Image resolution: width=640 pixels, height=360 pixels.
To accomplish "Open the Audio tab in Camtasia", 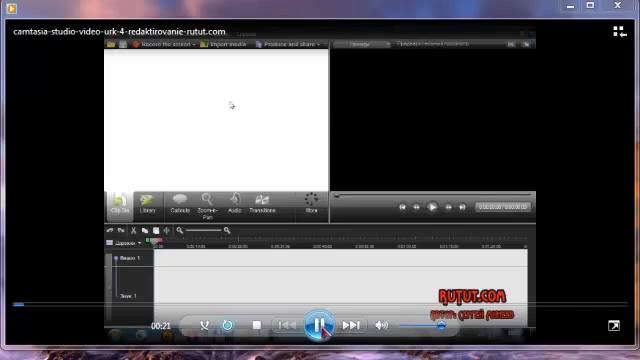I will click(235, 204).
